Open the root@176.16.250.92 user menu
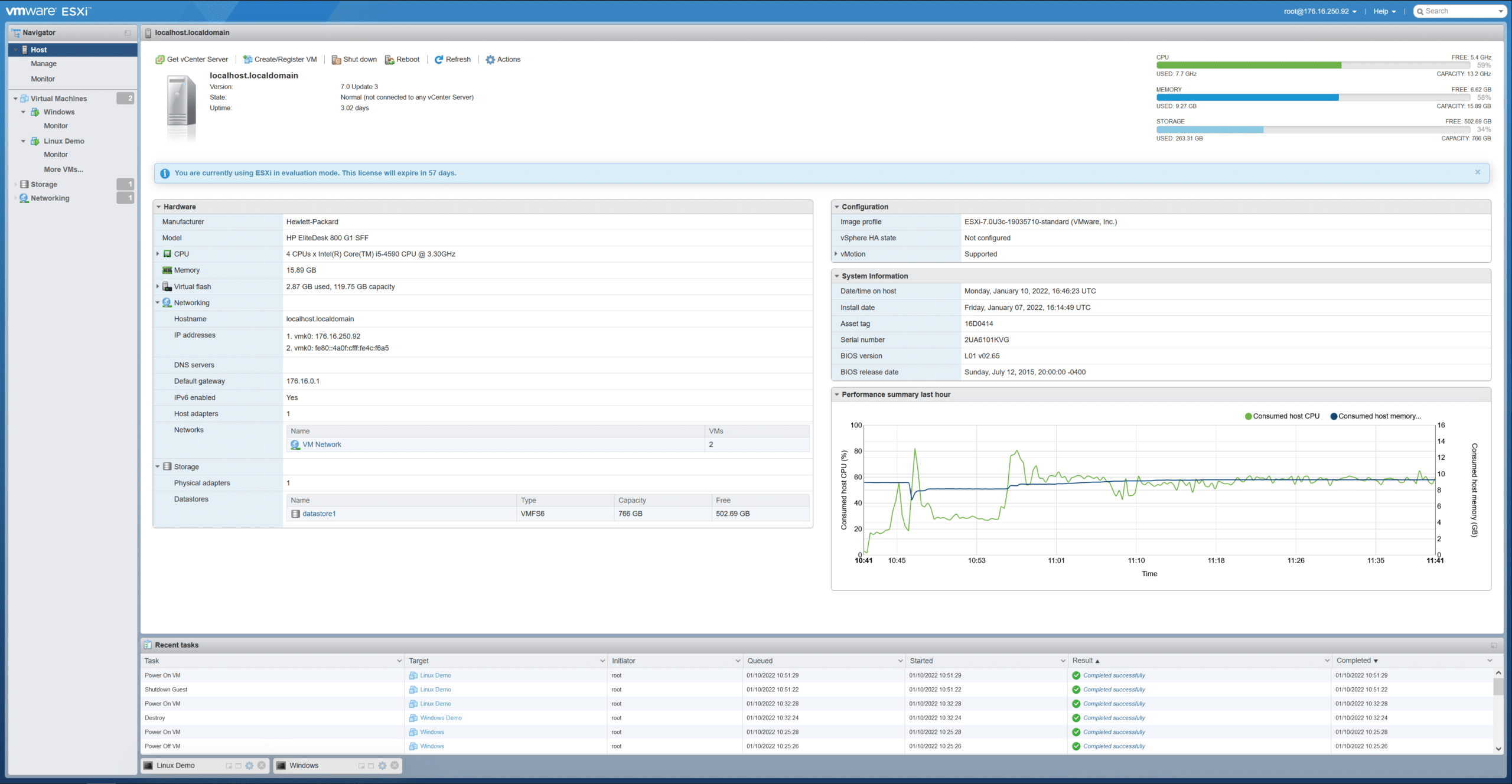1512x784 pixels. [x=1320, y=11]
